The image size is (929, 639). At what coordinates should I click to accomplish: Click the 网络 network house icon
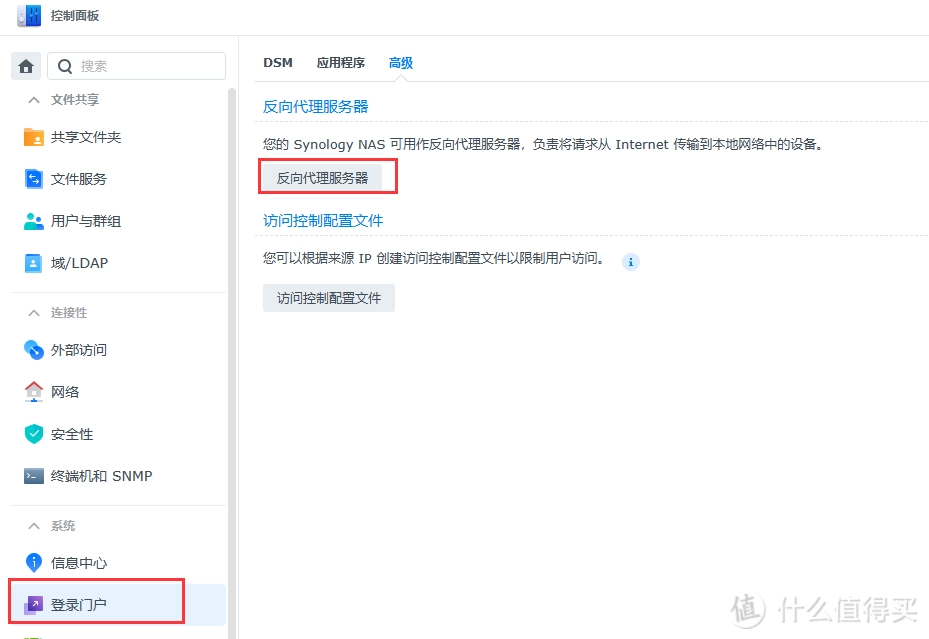click(x=34, y=392)
